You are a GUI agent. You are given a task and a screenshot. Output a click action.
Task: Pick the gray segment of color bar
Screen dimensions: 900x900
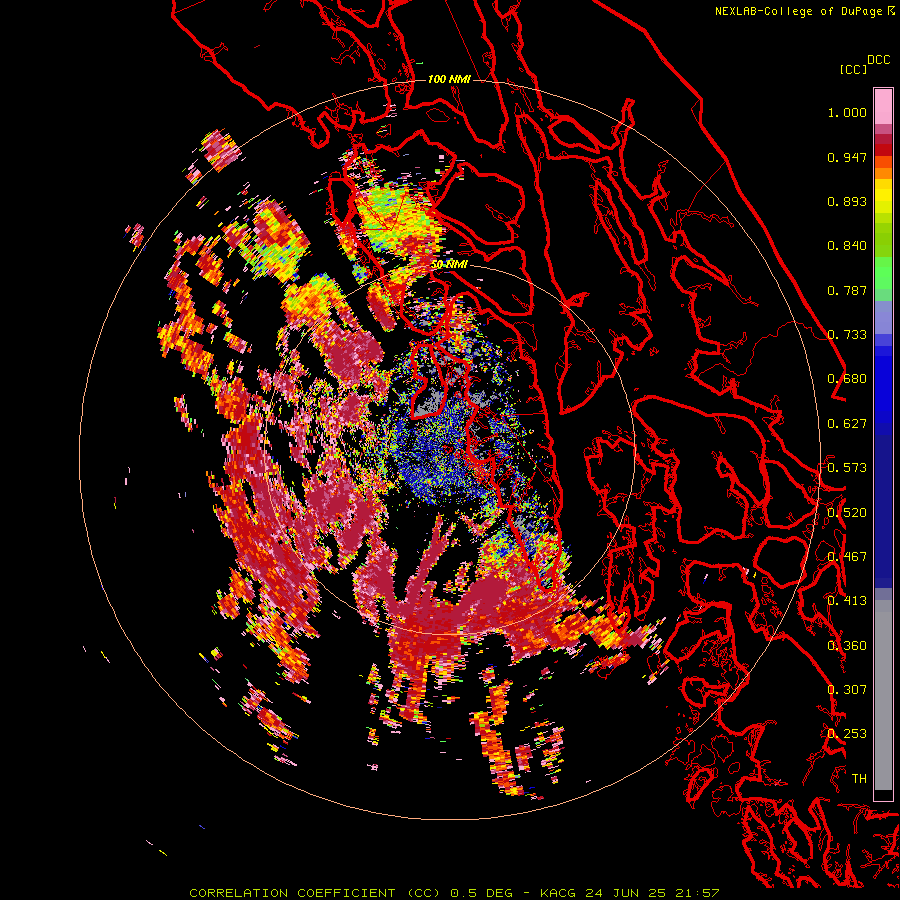[883, 695]
